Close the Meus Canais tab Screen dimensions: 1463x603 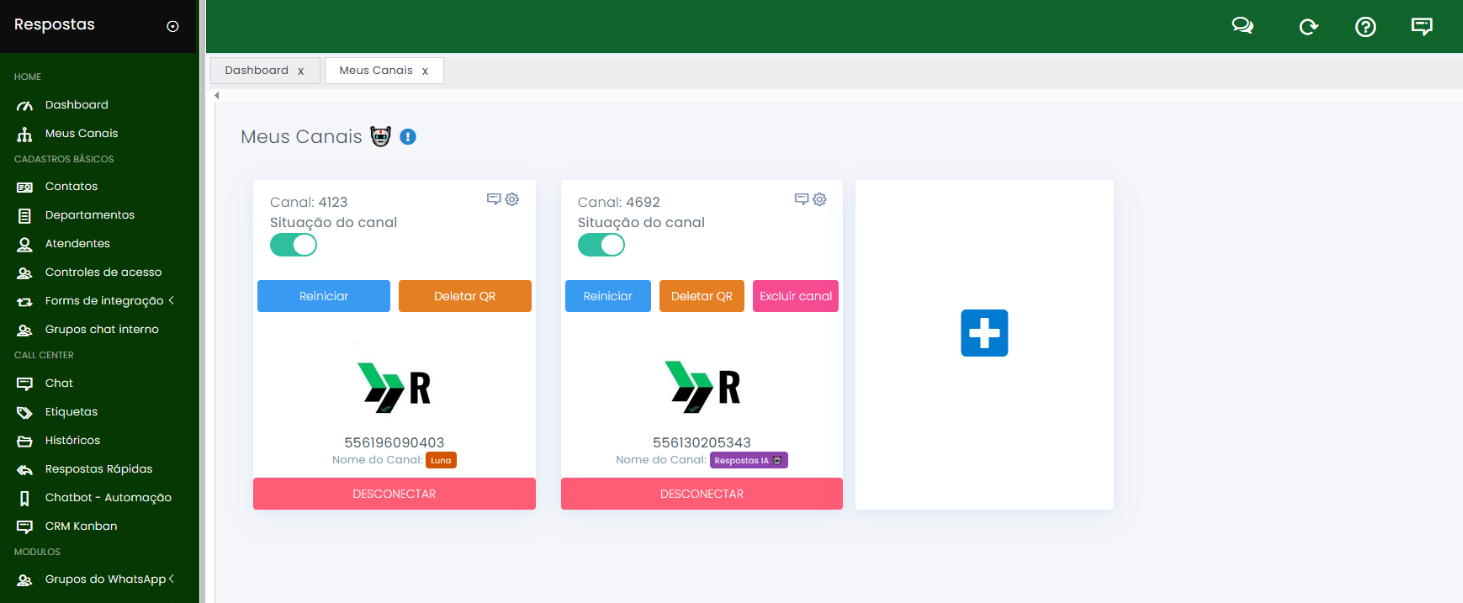pyautogui.click(x=425, y=71)
